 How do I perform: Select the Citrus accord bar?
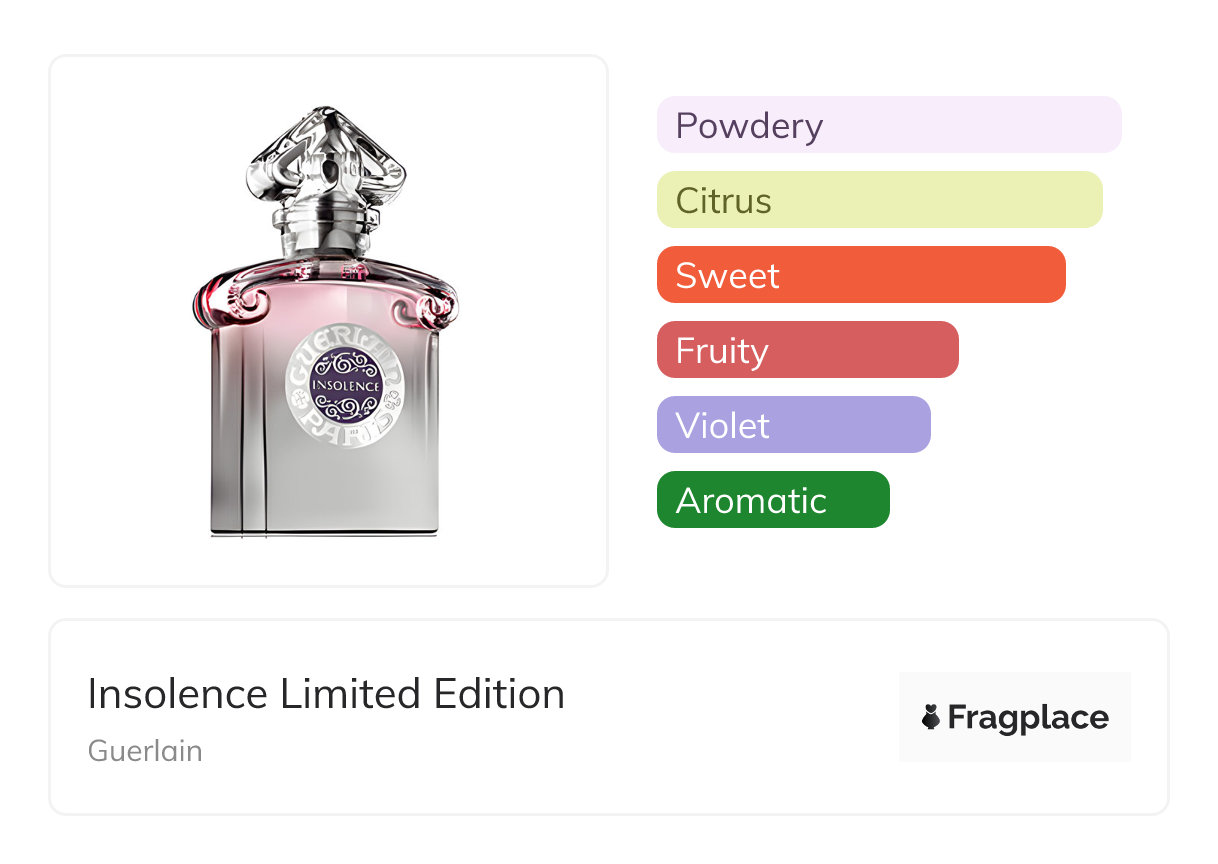[x=879, y=200]
